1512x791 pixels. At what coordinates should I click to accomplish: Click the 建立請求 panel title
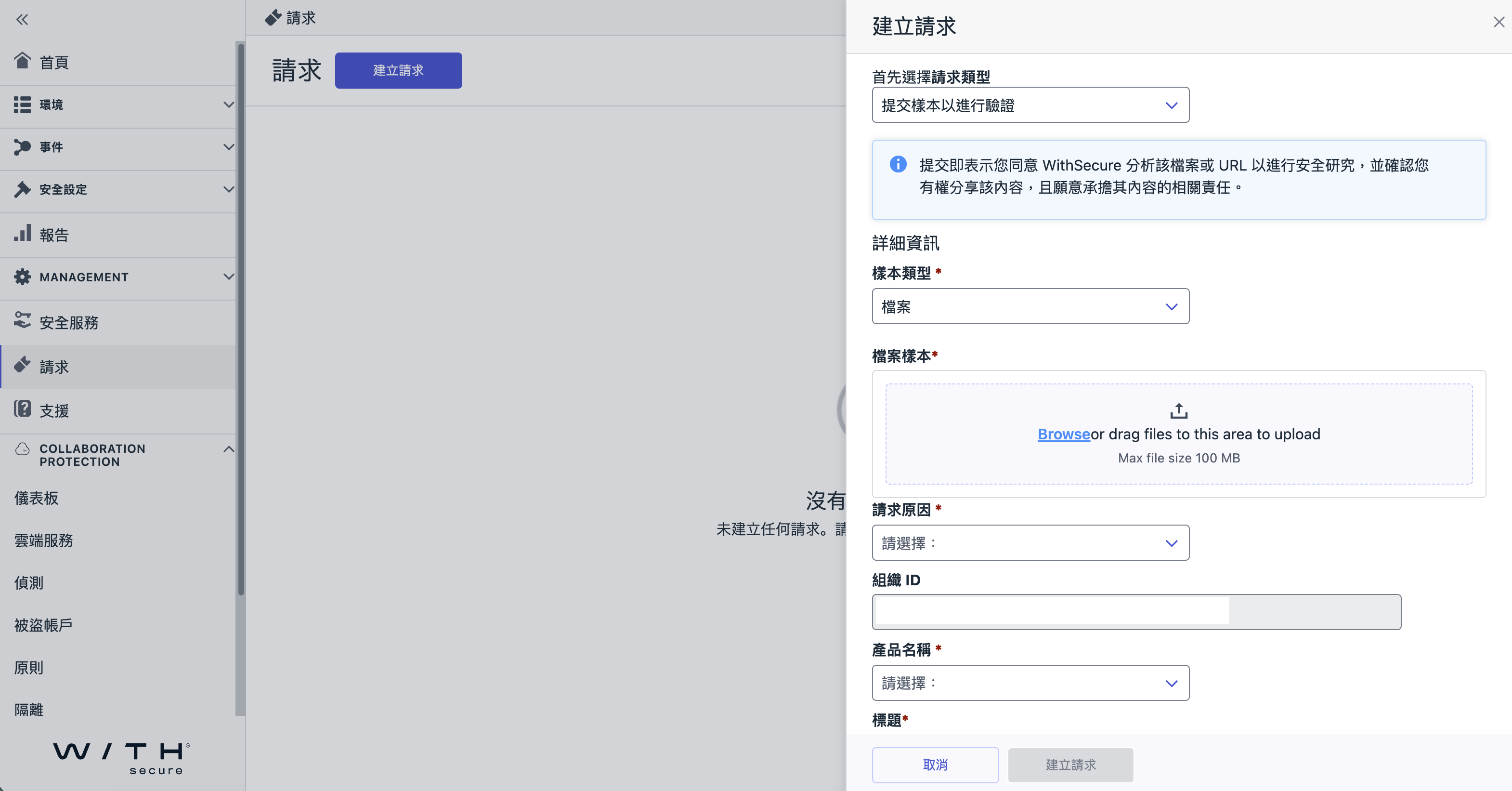(x=914, y=26)
